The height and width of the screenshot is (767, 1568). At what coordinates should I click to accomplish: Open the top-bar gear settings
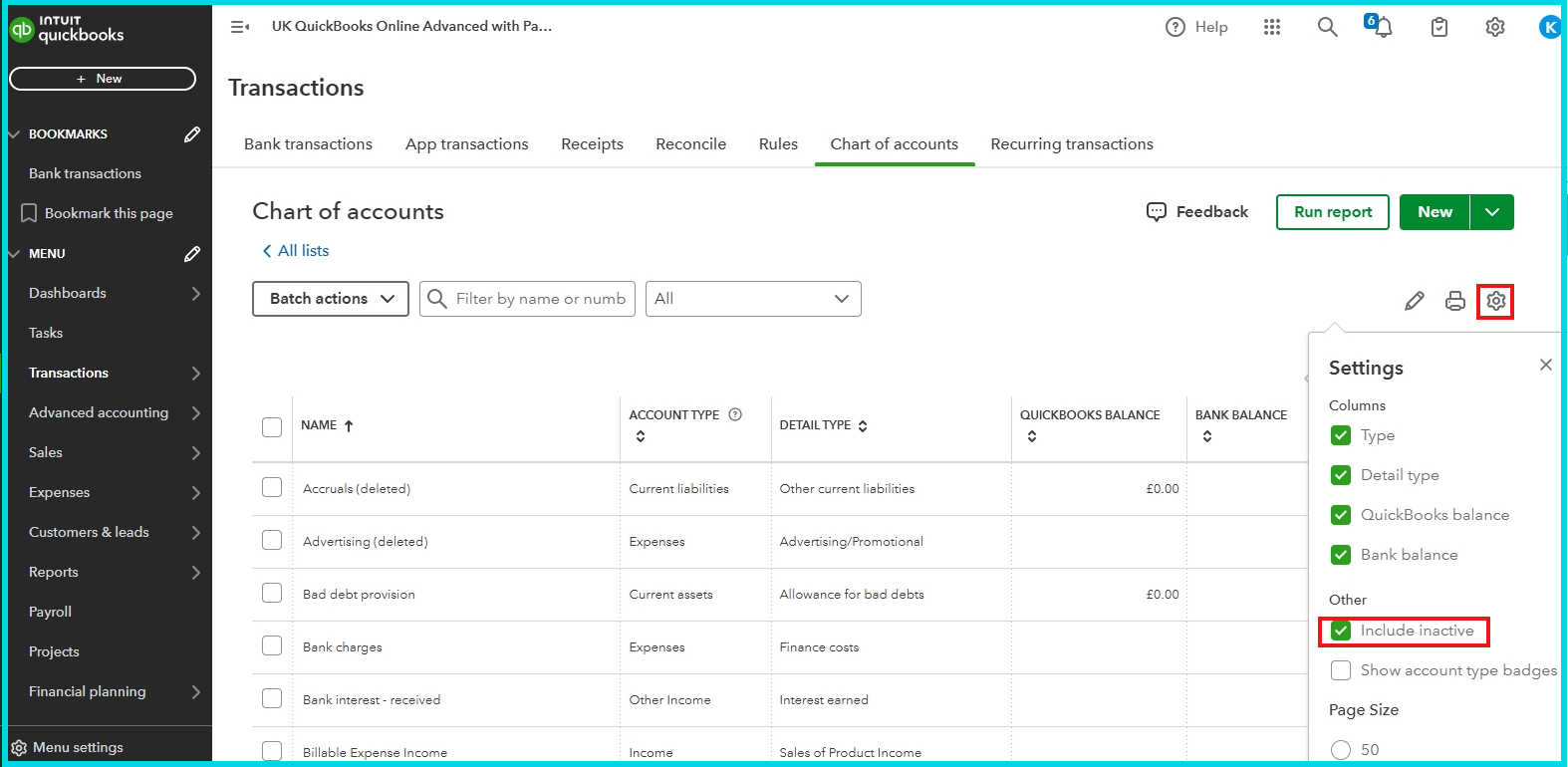coord(1495,27)
